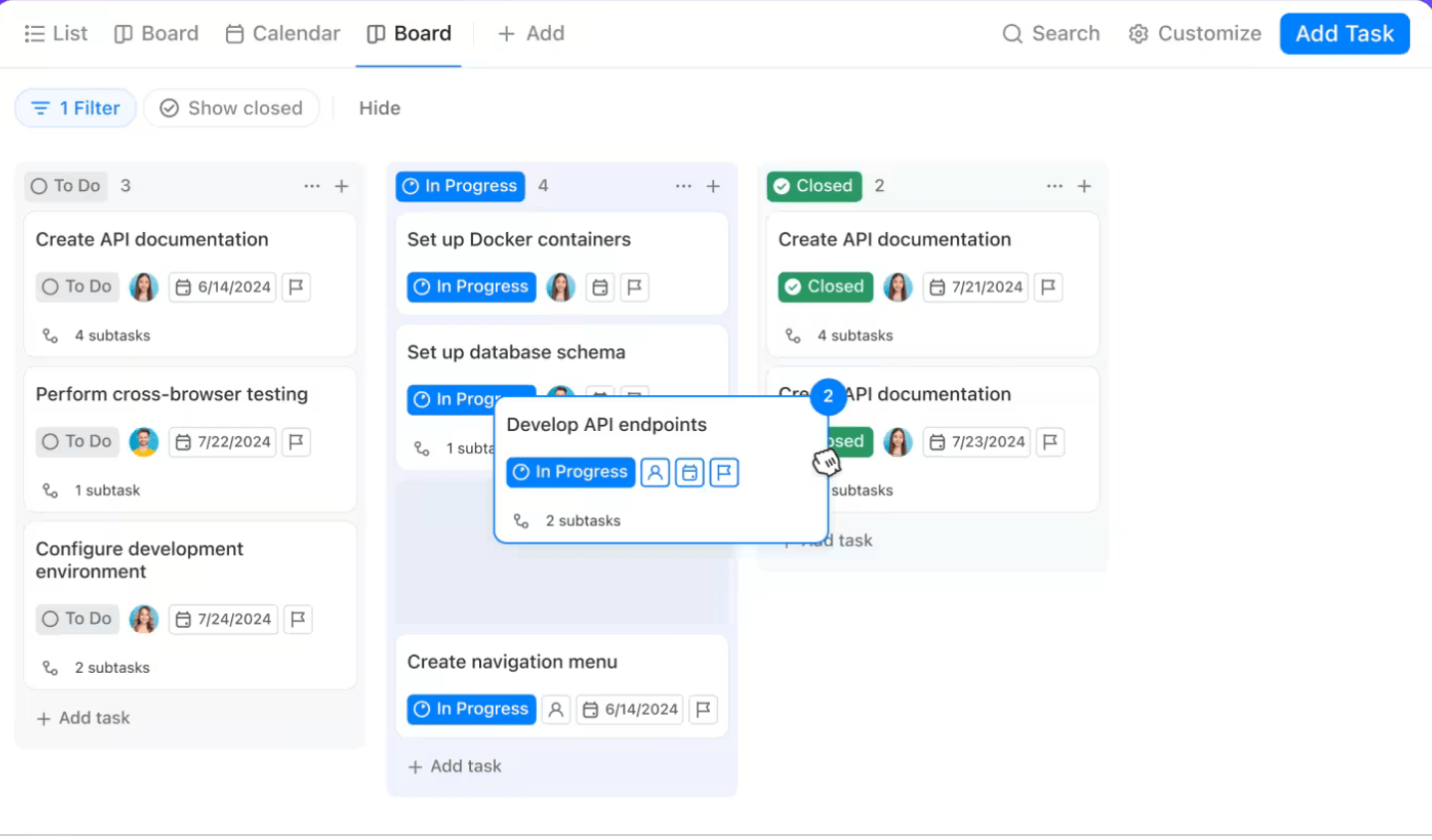Image resolution: width=1432 pixels, height=840 pixels.
Task: Click the plus icon in Closed column header
Action: coord(1084,186)
